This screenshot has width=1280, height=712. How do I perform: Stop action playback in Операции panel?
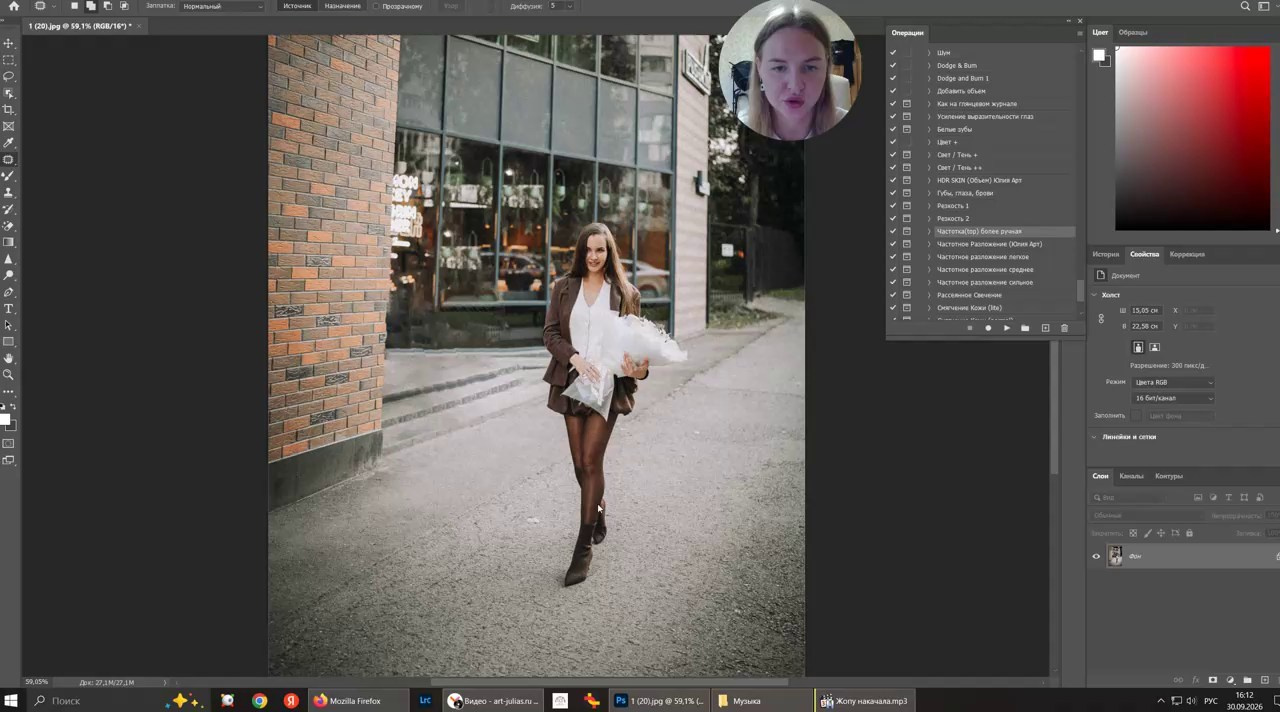click(969, 328)
